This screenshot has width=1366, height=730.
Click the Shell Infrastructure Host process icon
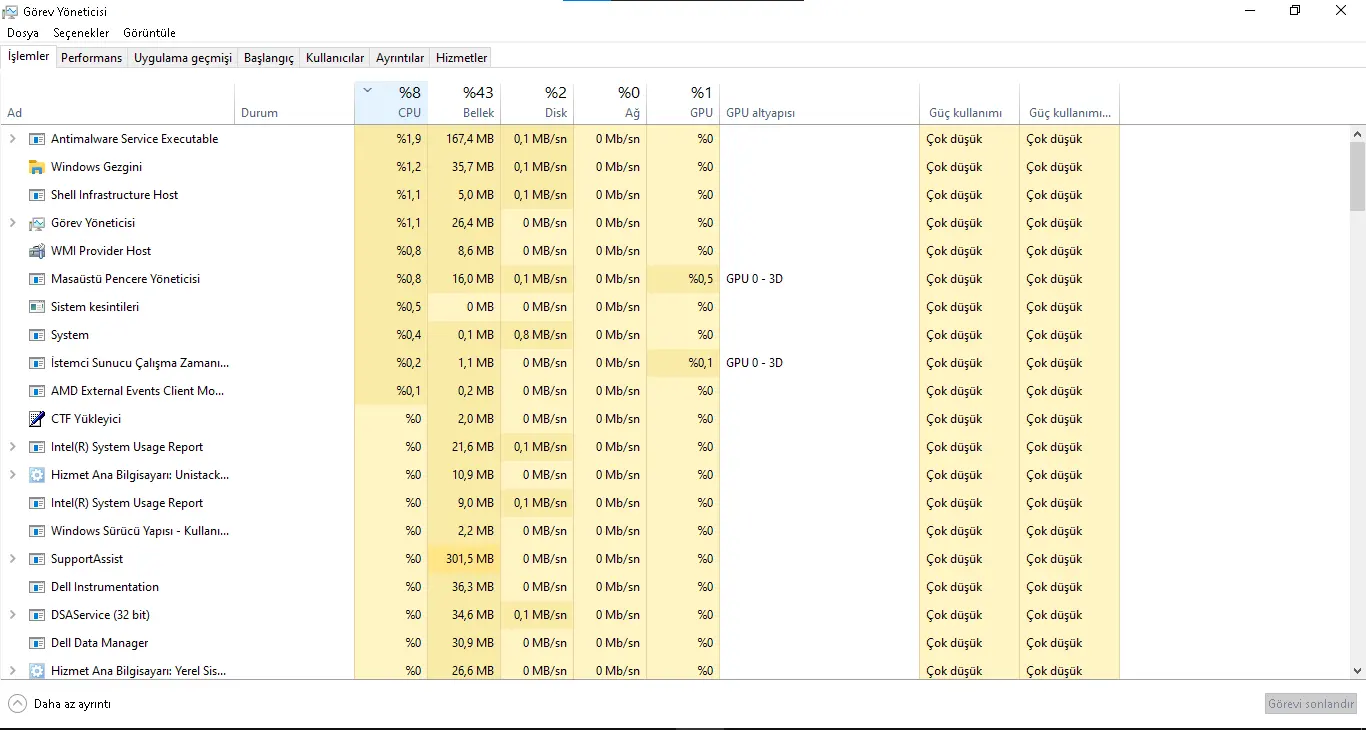coord(37,195)
